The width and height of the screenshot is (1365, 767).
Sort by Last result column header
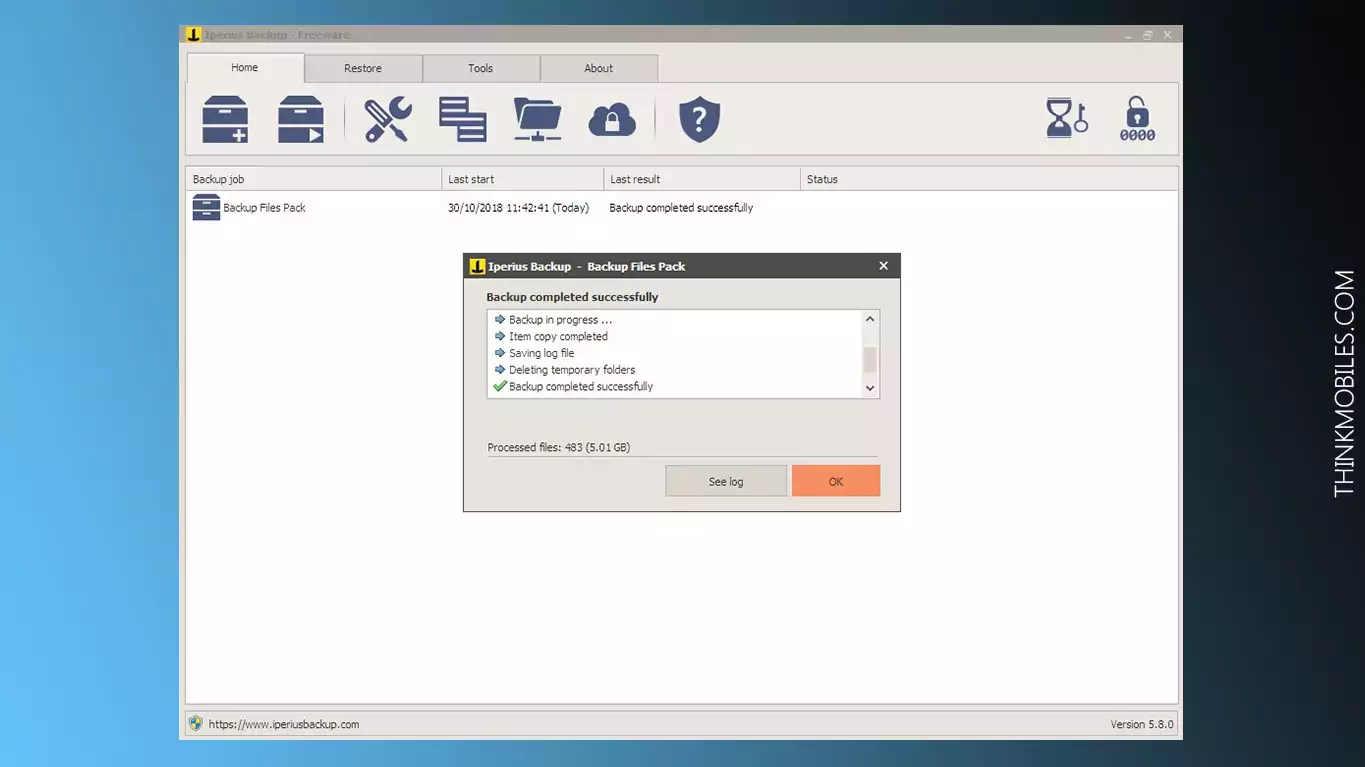tap(702, 179)
